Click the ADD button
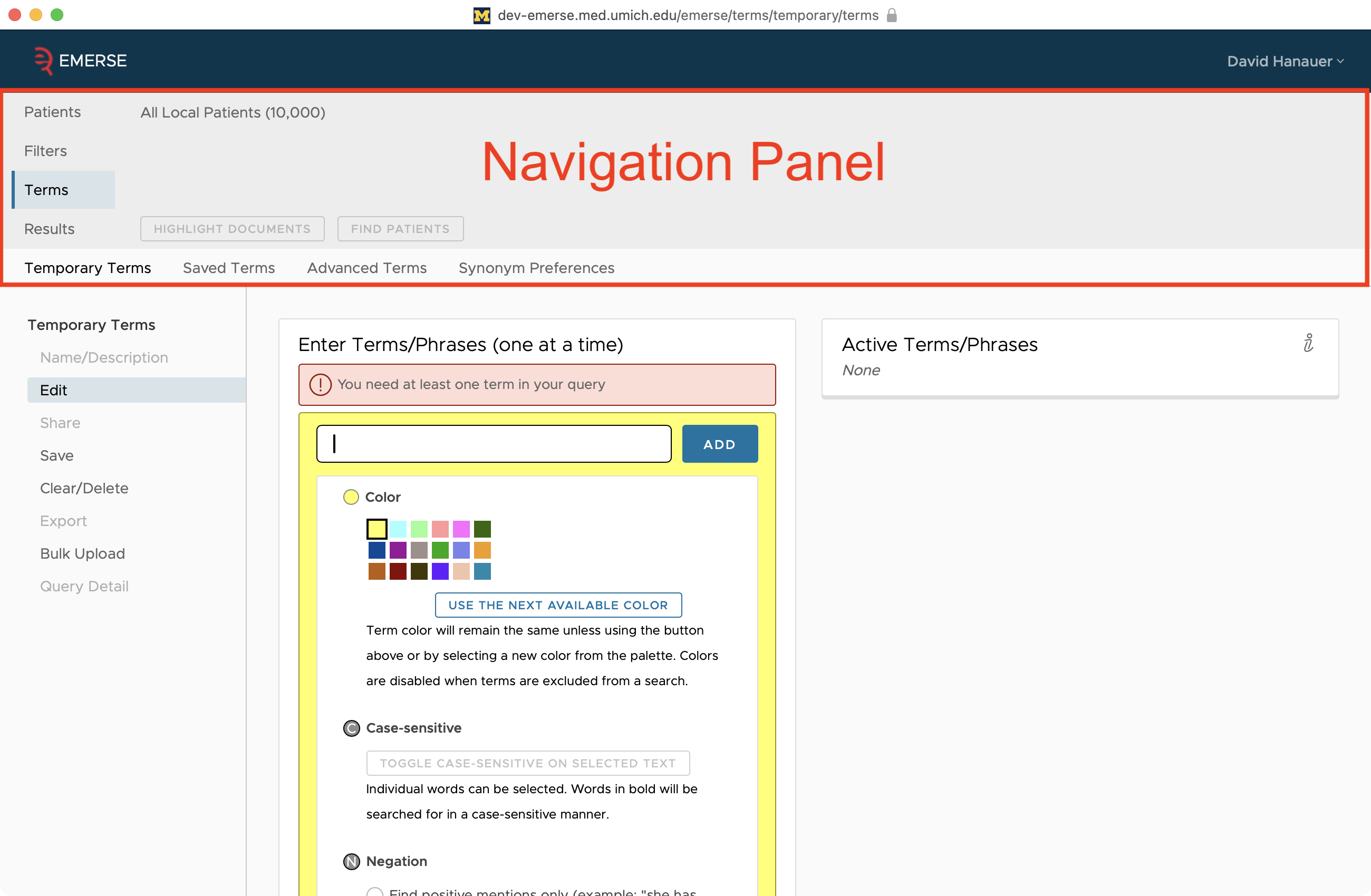The image size is (1371, 896). tap(719, 444)
